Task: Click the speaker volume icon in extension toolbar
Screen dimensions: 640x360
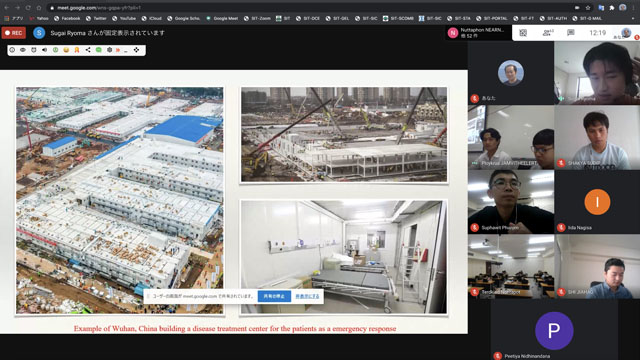Action: pos(44,50)
